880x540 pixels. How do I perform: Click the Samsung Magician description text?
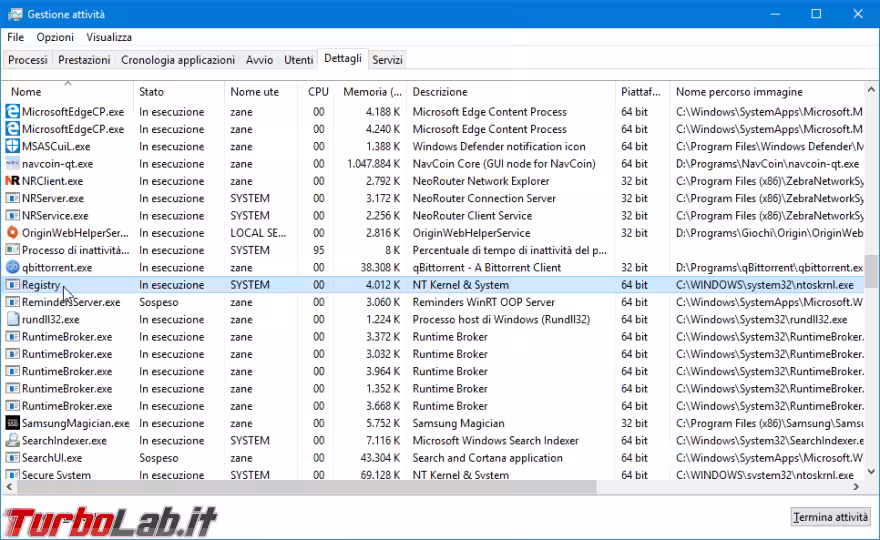click(459, 423)
